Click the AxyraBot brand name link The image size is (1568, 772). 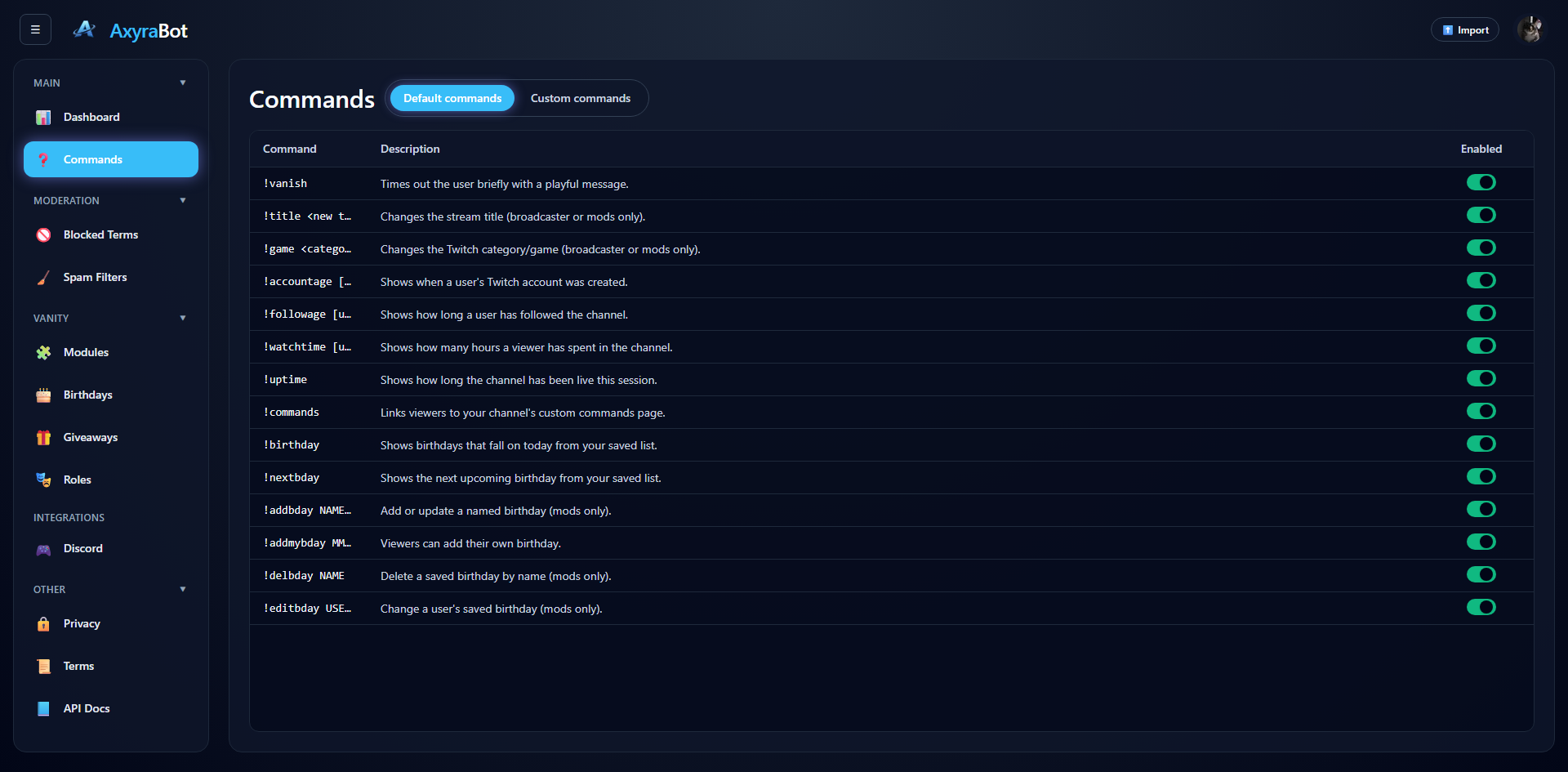(x=149, y=31)
